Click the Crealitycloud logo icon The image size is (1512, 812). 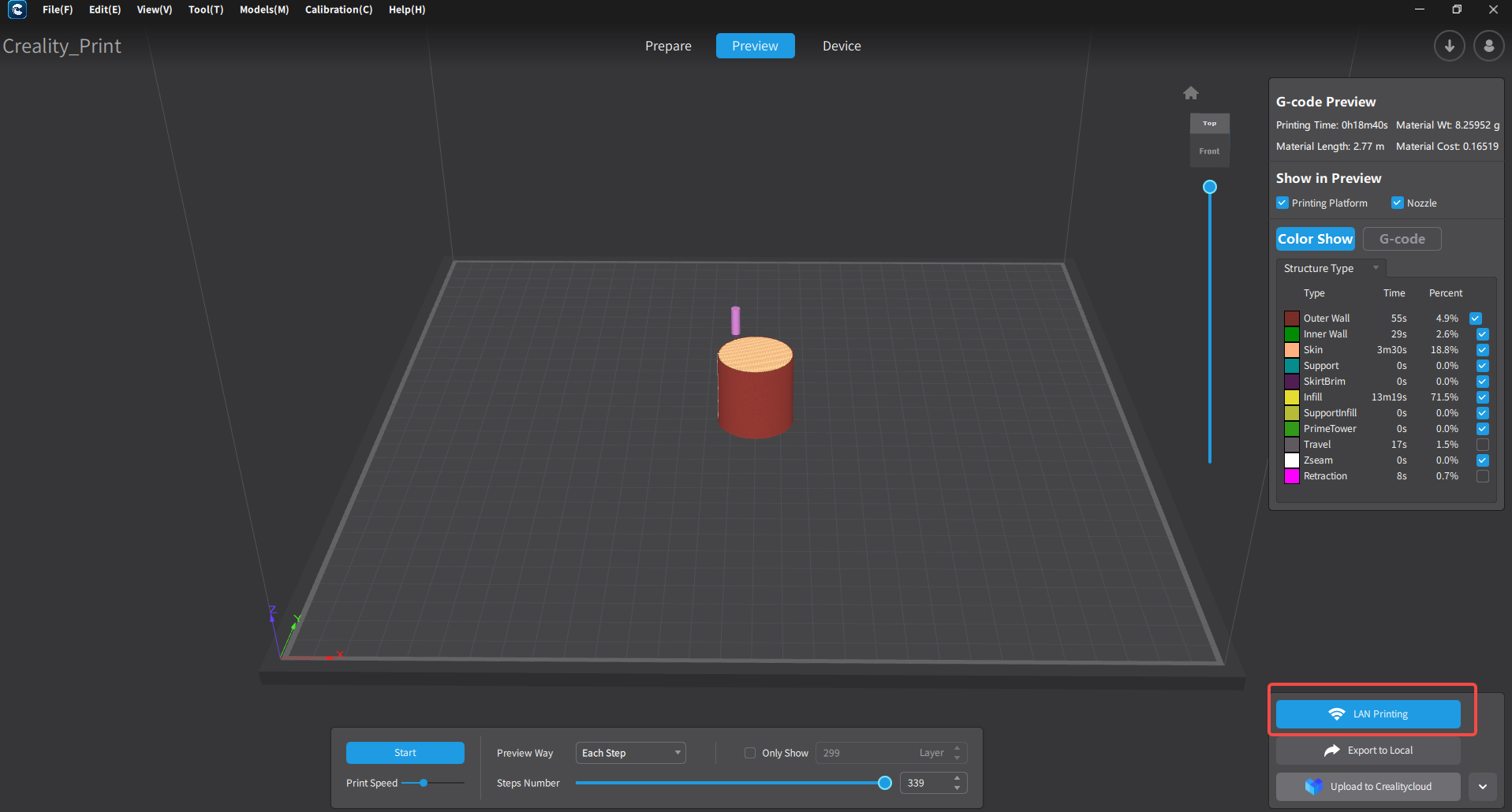[1313, 787]
